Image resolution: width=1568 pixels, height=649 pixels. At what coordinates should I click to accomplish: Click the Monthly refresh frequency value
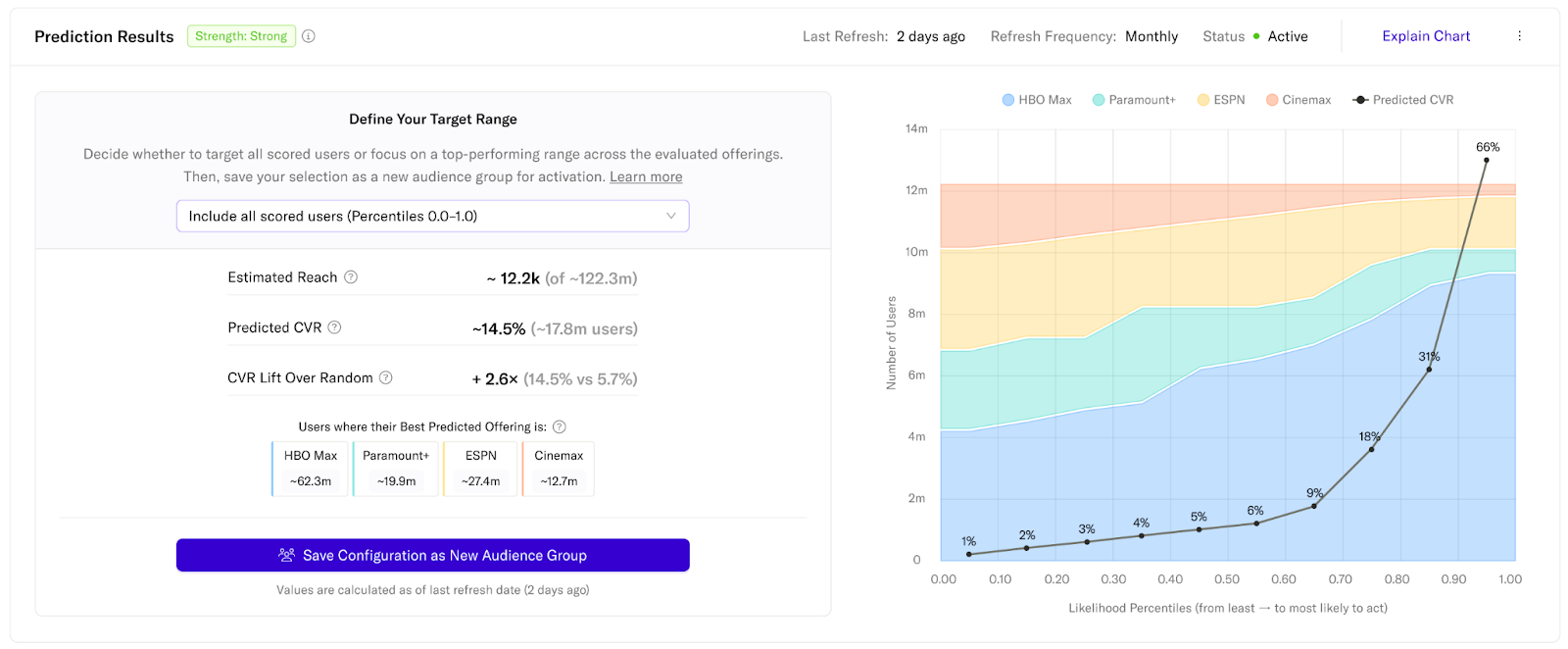[1151, 36]
